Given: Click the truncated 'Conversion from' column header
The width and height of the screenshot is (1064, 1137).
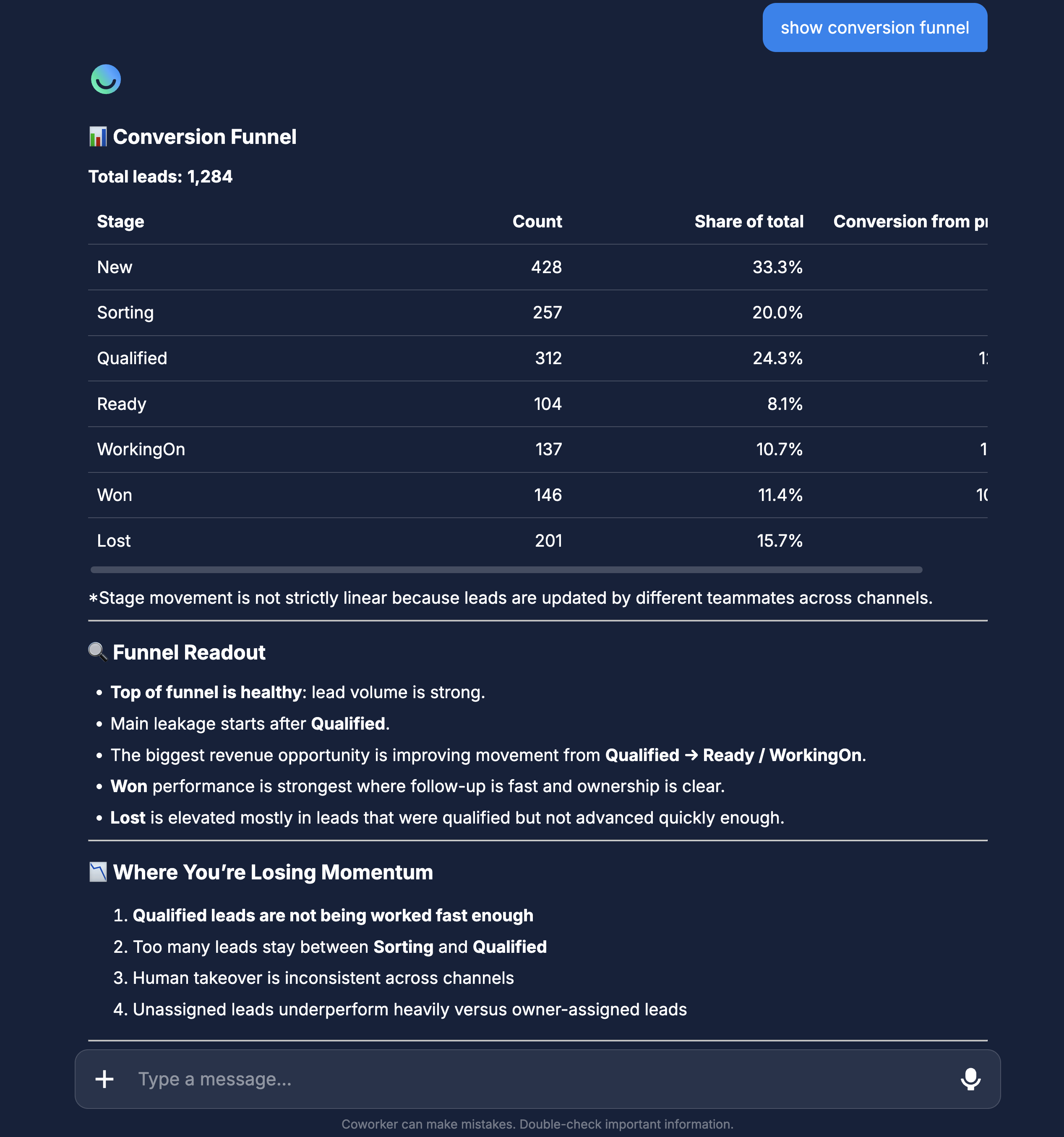Looking at the screenshot, I should (910, 222).
